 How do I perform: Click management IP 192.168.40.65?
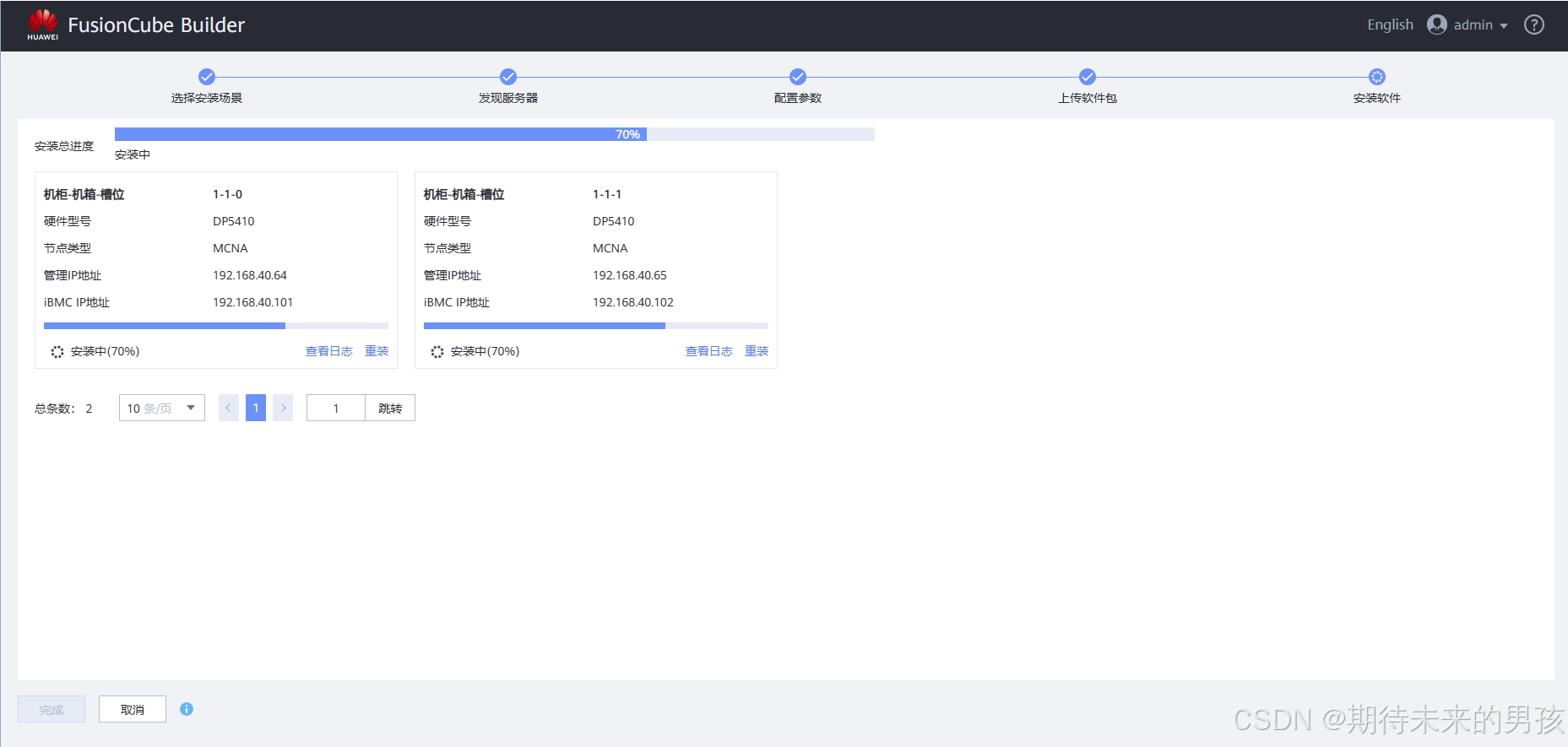[630, 275]
